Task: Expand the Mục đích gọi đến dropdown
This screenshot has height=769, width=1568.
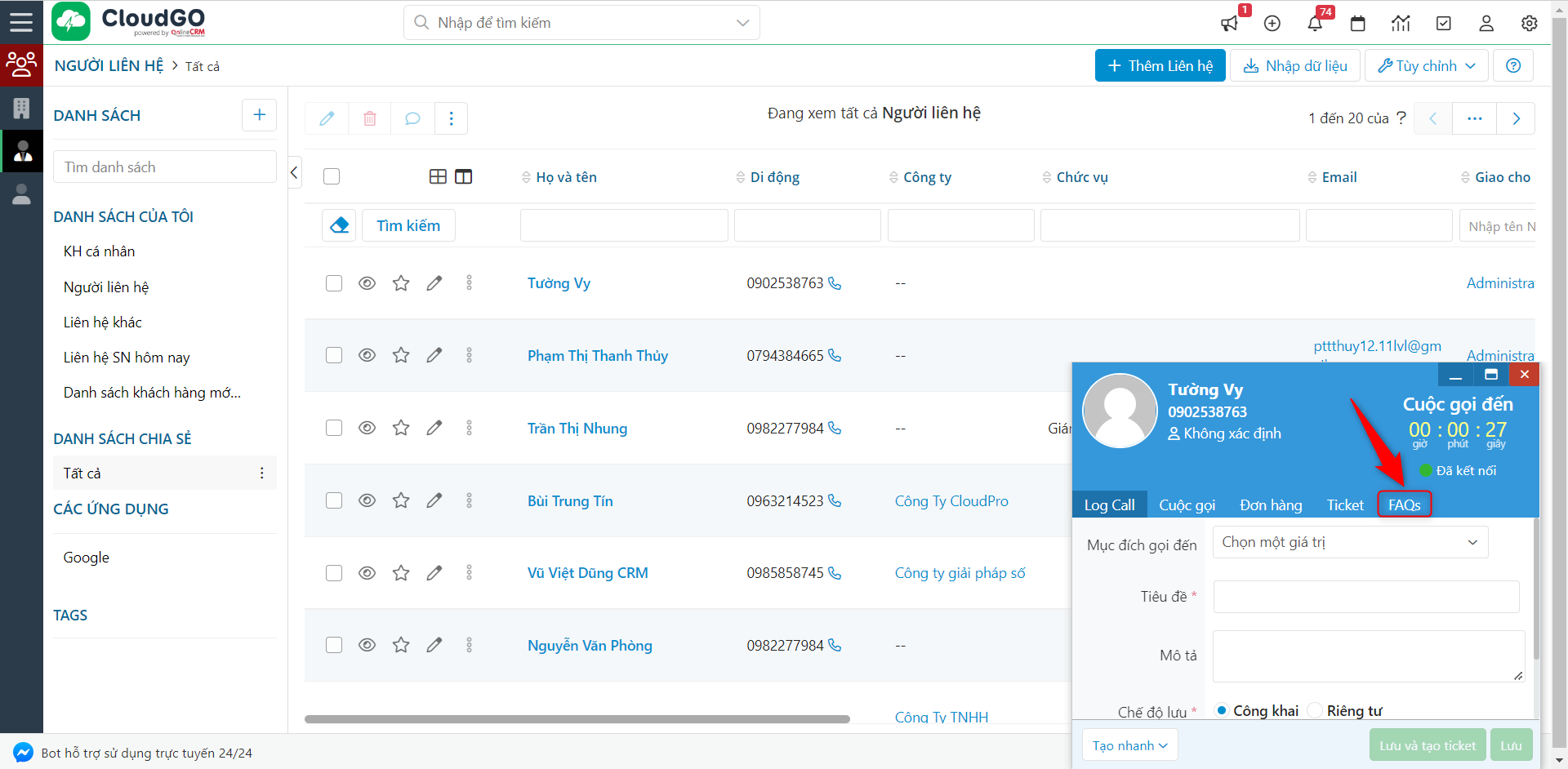Action: click(x=1350, y=542)
